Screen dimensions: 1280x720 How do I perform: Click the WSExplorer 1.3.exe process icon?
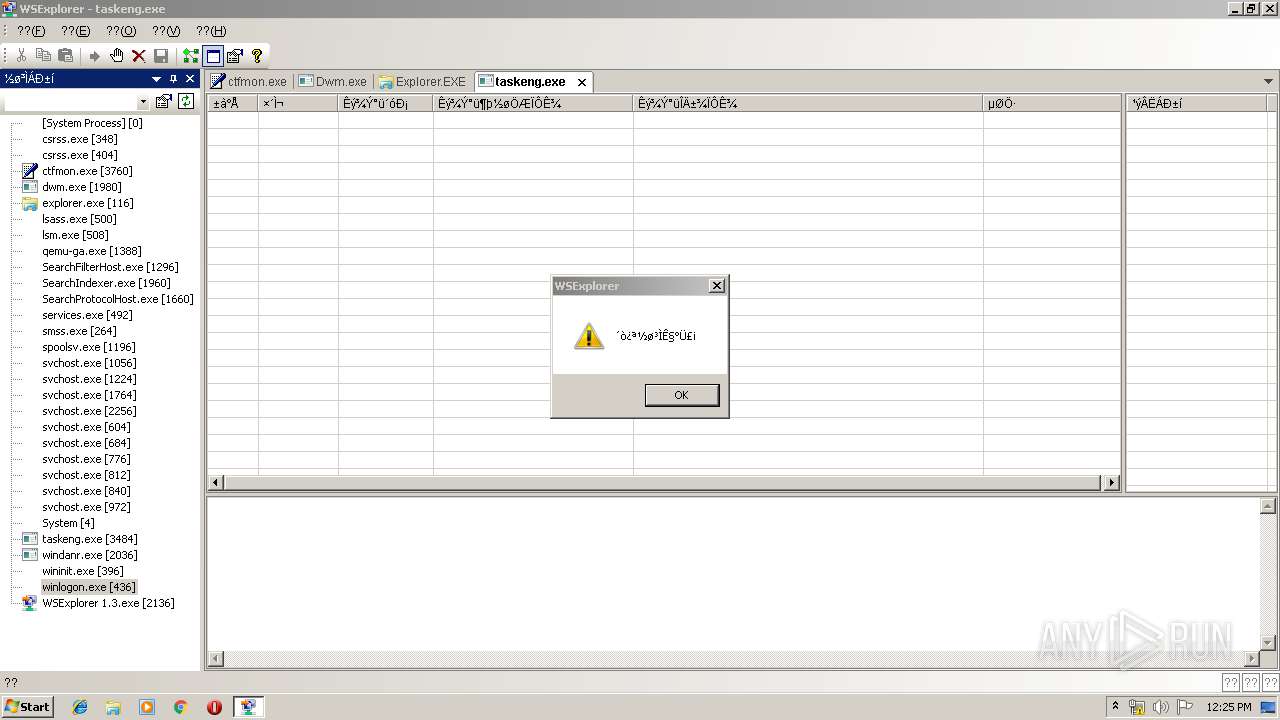30,603
